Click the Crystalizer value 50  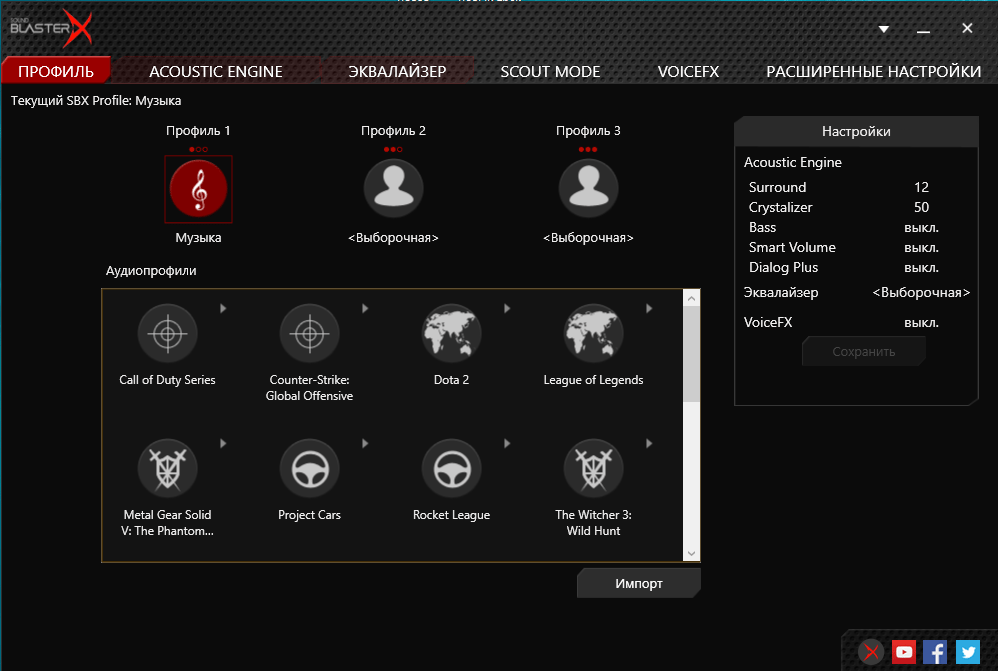(921, 208)
